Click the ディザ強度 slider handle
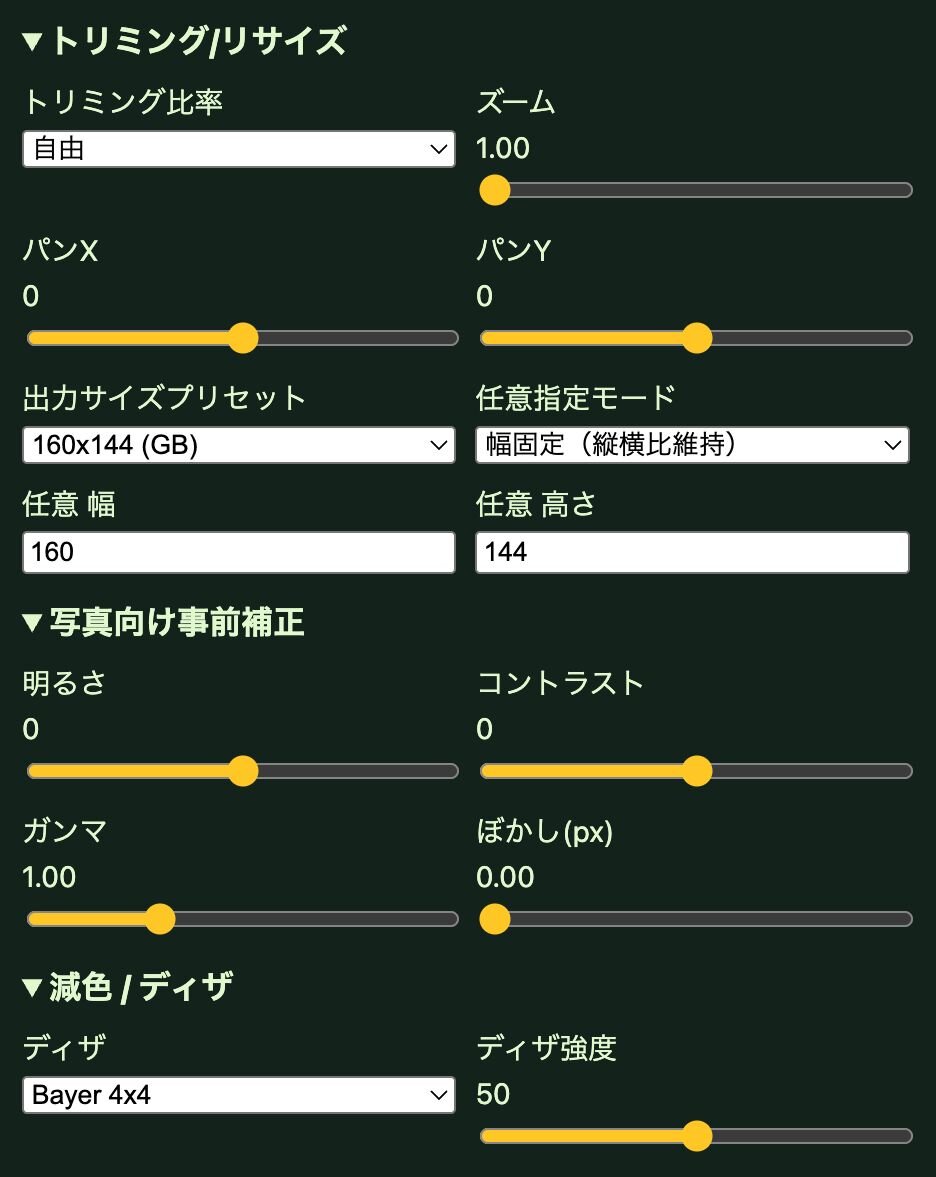This screenshot has height=1177, width=936. [x=696, y=1136]
